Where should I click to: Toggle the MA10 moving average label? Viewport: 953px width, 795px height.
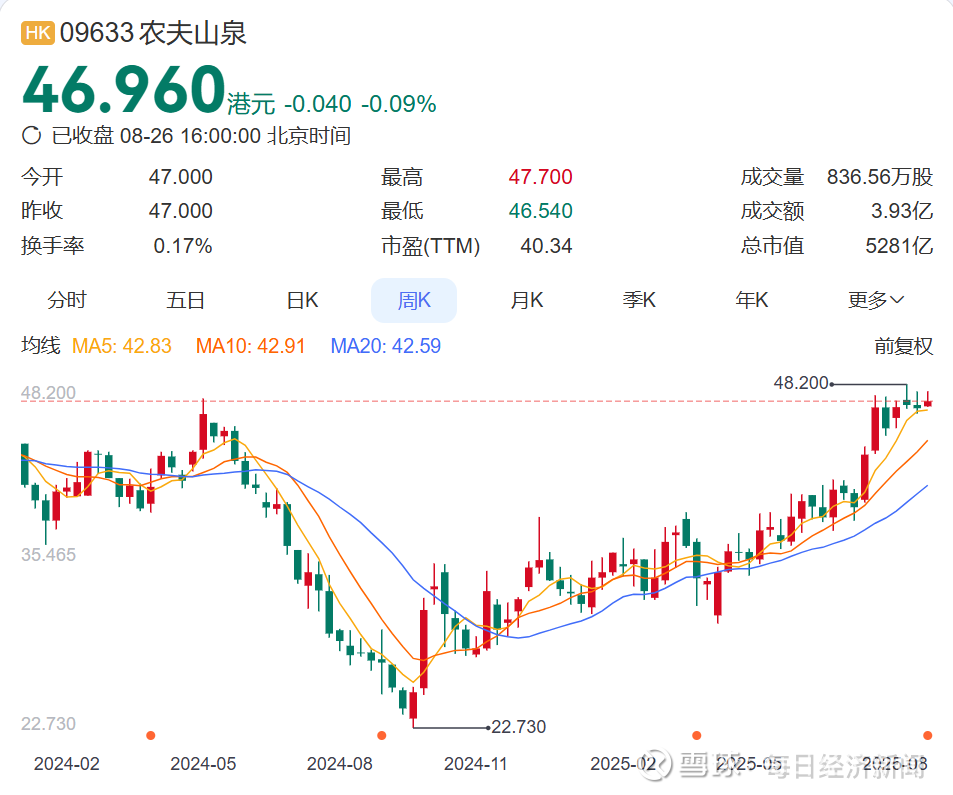250,346
